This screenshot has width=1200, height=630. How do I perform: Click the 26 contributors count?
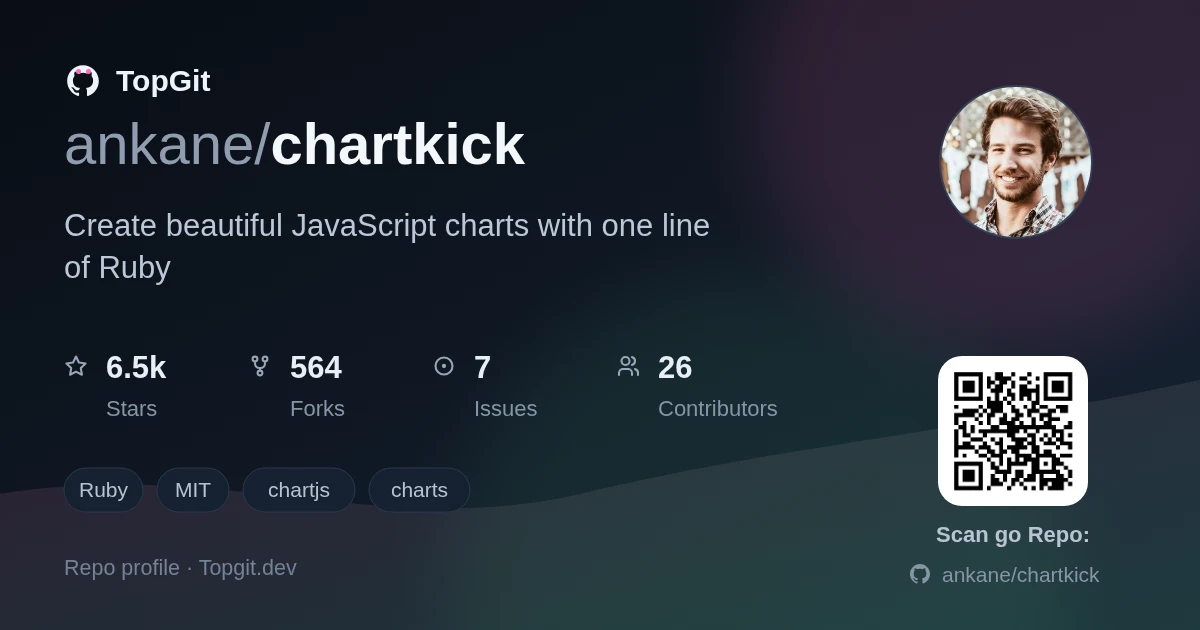click(675, 368)
